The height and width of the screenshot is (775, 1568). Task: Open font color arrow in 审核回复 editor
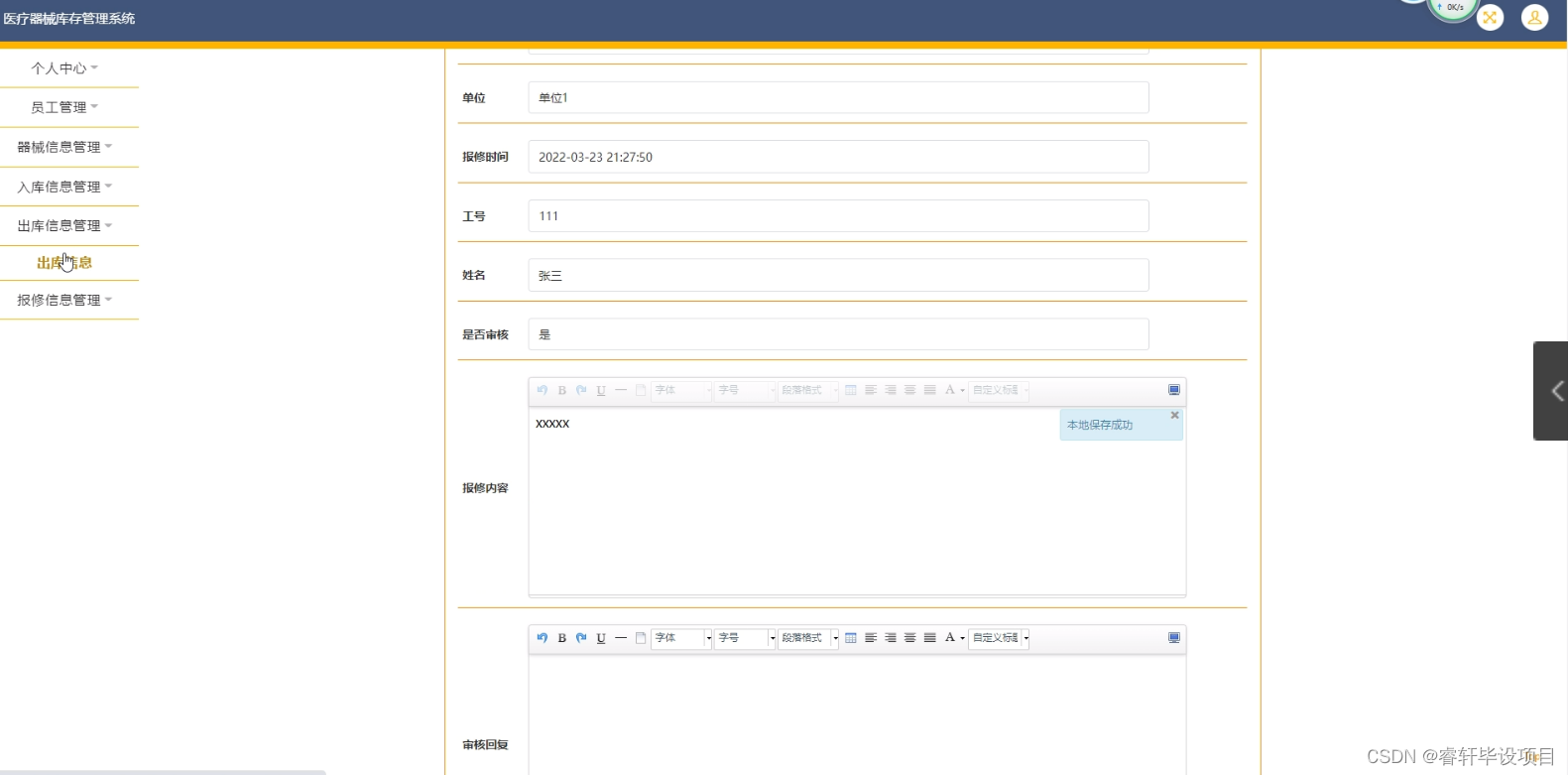point(962,638)
